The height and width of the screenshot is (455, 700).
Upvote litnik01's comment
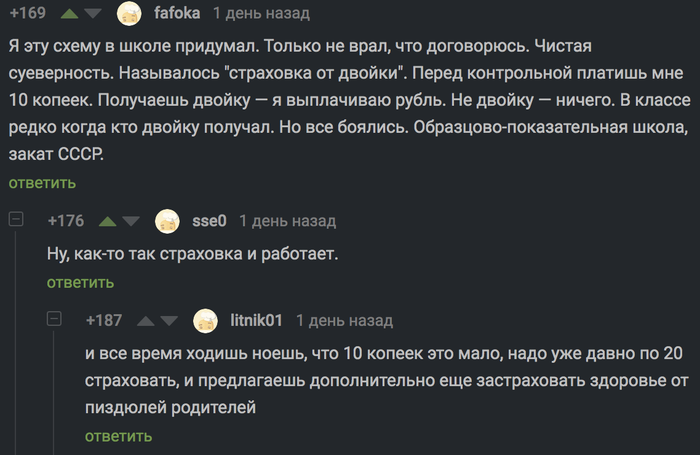point(145,321)
